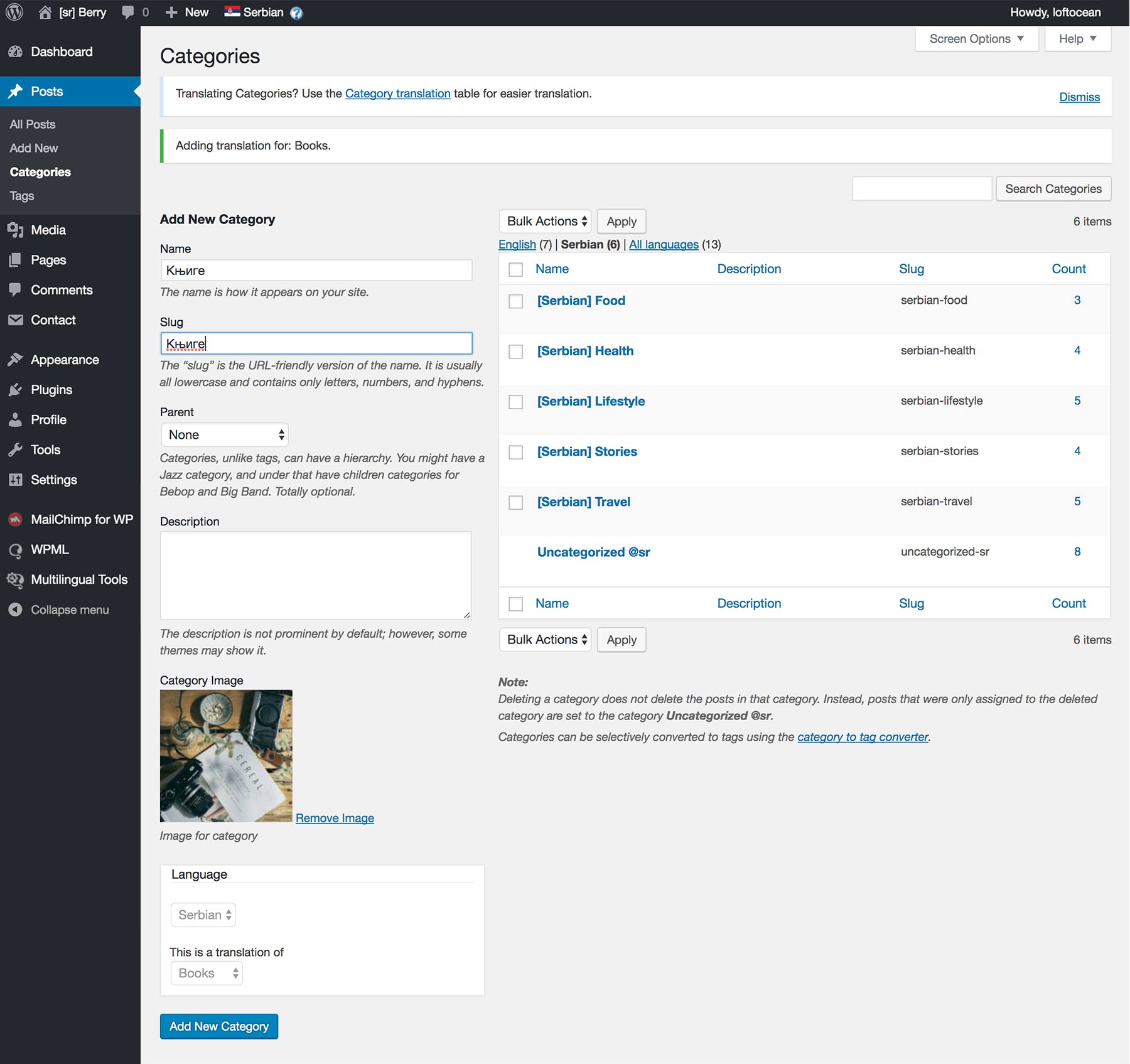Check the [Serbian] Food category checkbox
This screenshot has width=1130, height=1064.
pyautogui.click(x=515, y=301)
